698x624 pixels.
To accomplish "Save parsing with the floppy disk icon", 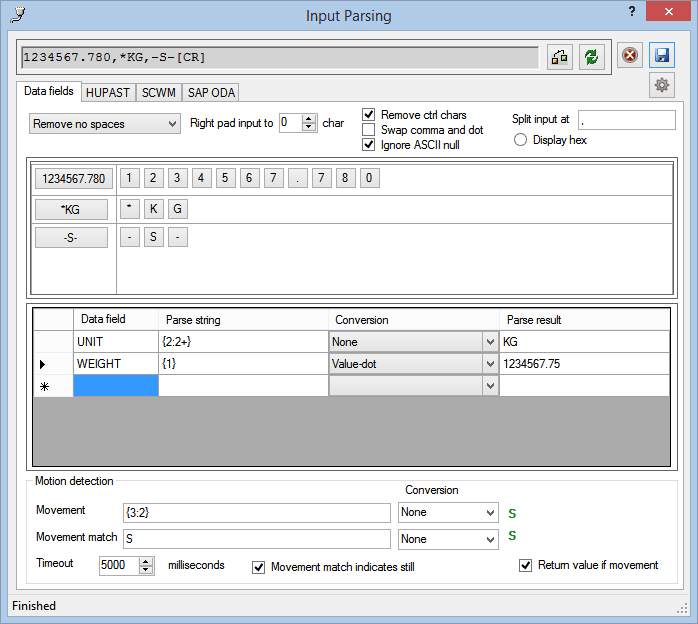I will pos(661,55).
